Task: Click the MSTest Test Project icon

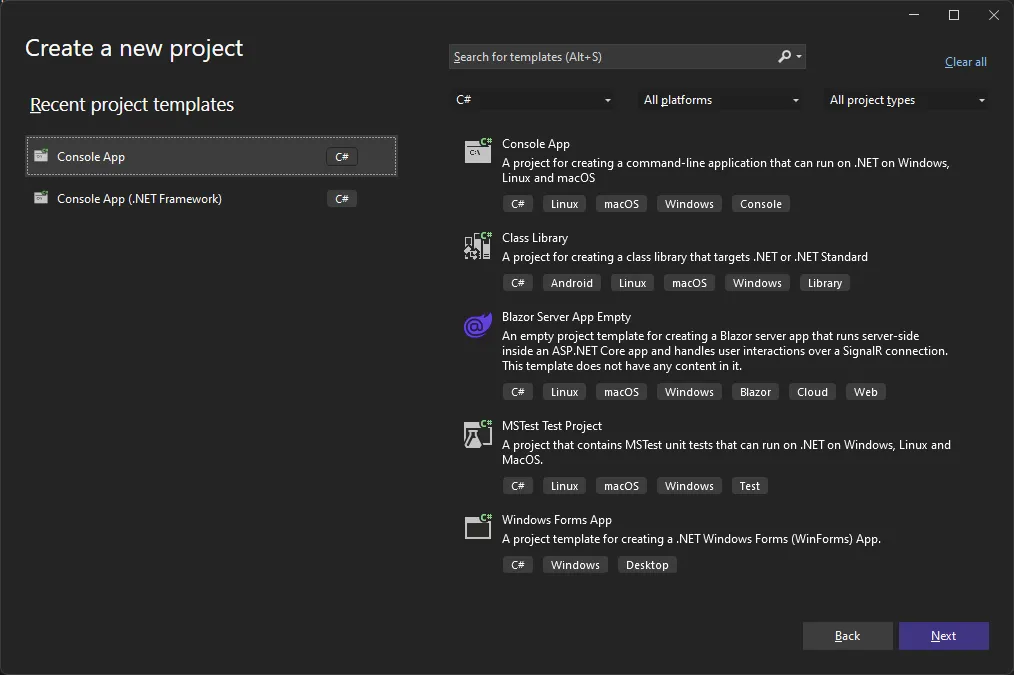Action: [x=477, y=433]
